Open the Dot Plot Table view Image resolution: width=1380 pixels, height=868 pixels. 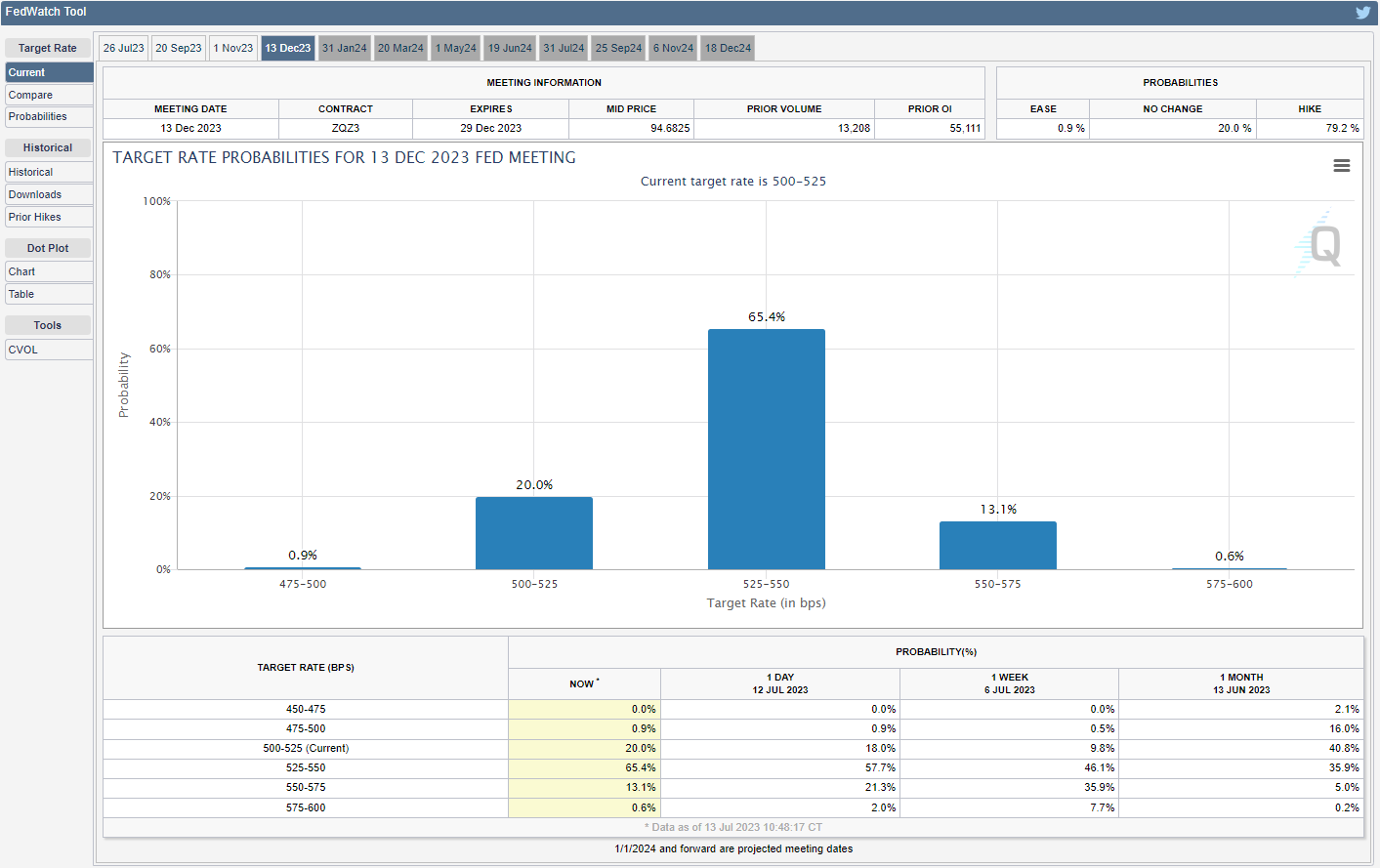(x=49, y=294)
